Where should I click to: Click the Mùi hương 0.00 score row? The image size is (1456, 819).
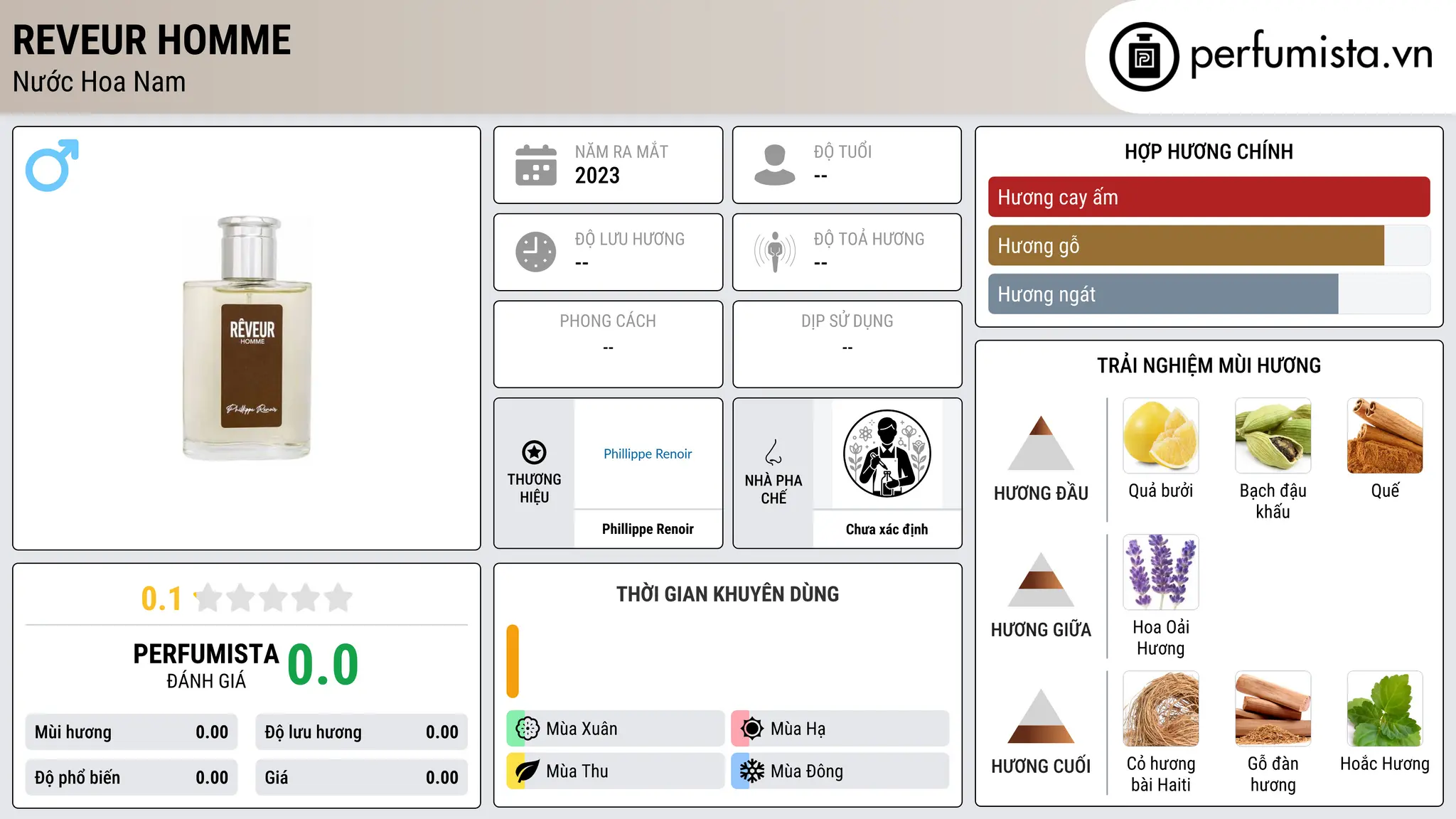coord(132,732)
